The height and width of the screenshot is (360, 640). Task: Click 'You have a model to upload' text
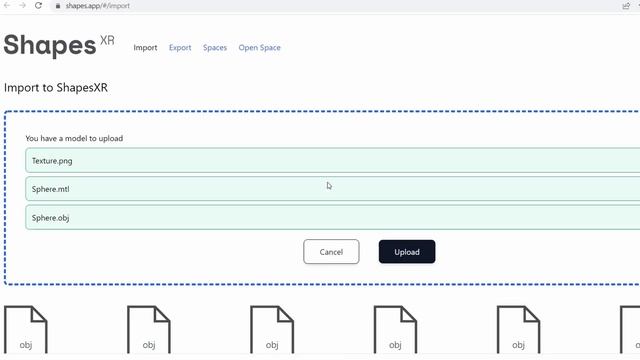point(74,138)
